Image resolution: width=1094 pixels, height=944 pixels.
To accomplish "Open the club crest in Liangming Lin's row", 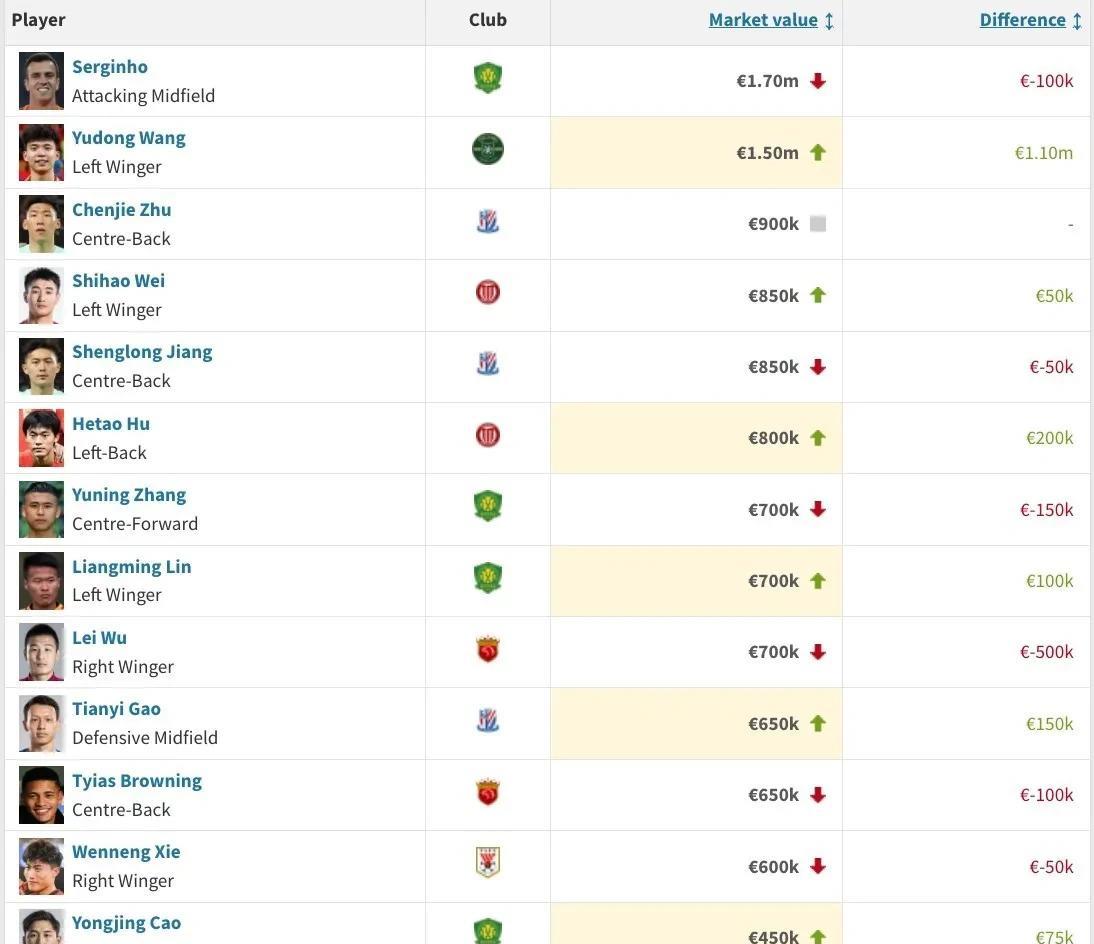I will tap(488, 578).
